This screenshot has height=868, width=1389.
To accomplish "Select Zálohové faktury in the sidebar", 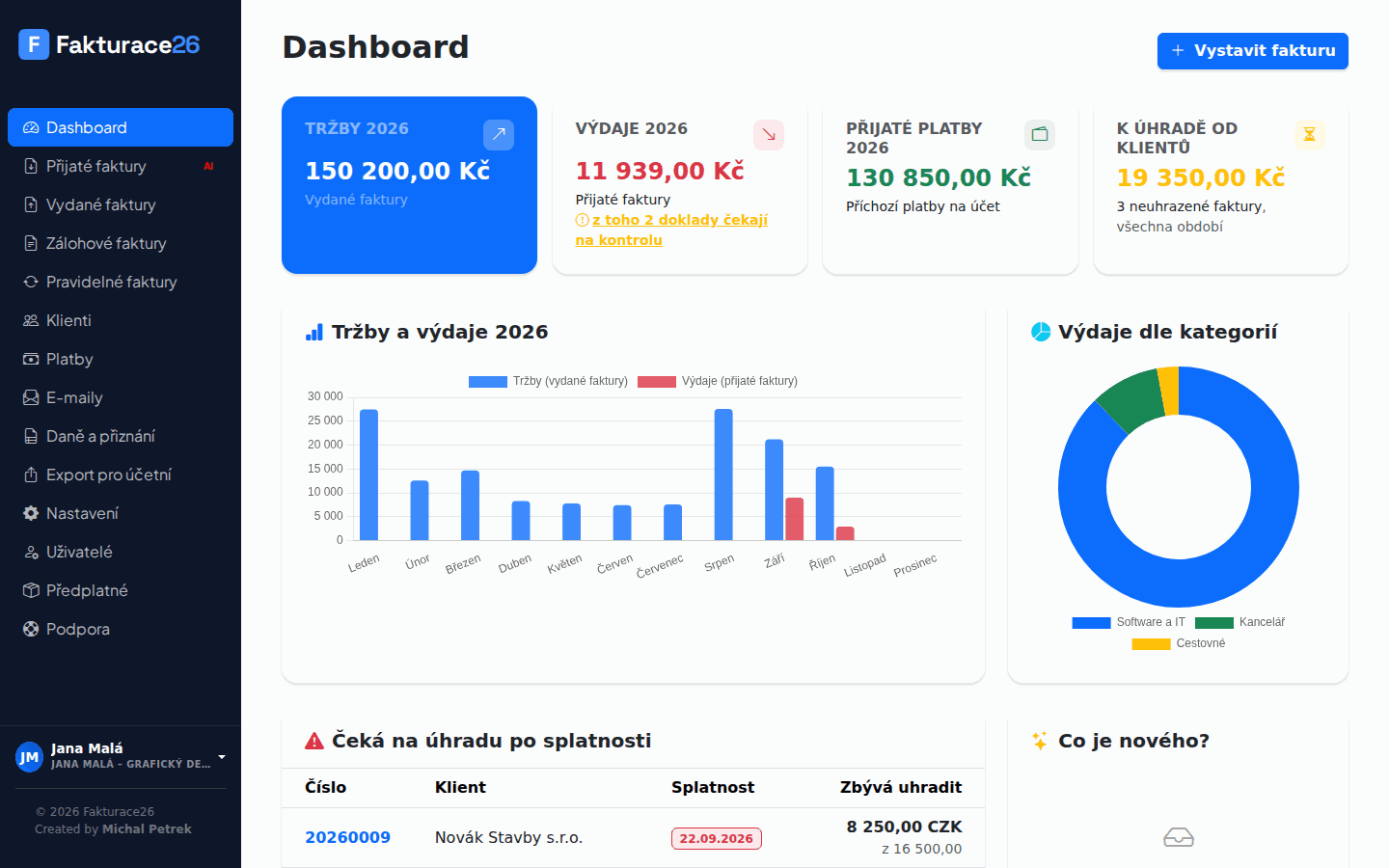I will coord(121,243).
